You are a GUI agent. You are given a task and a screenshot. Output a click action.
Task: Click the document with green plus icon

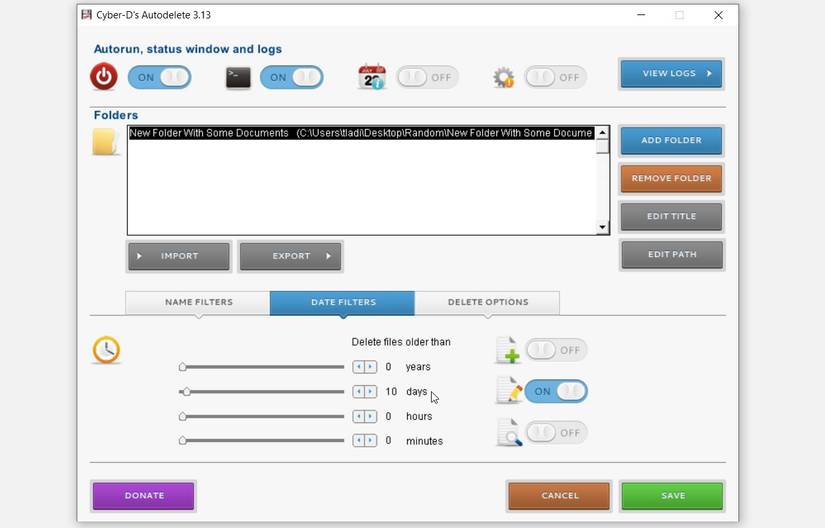[x=508, y=350]
